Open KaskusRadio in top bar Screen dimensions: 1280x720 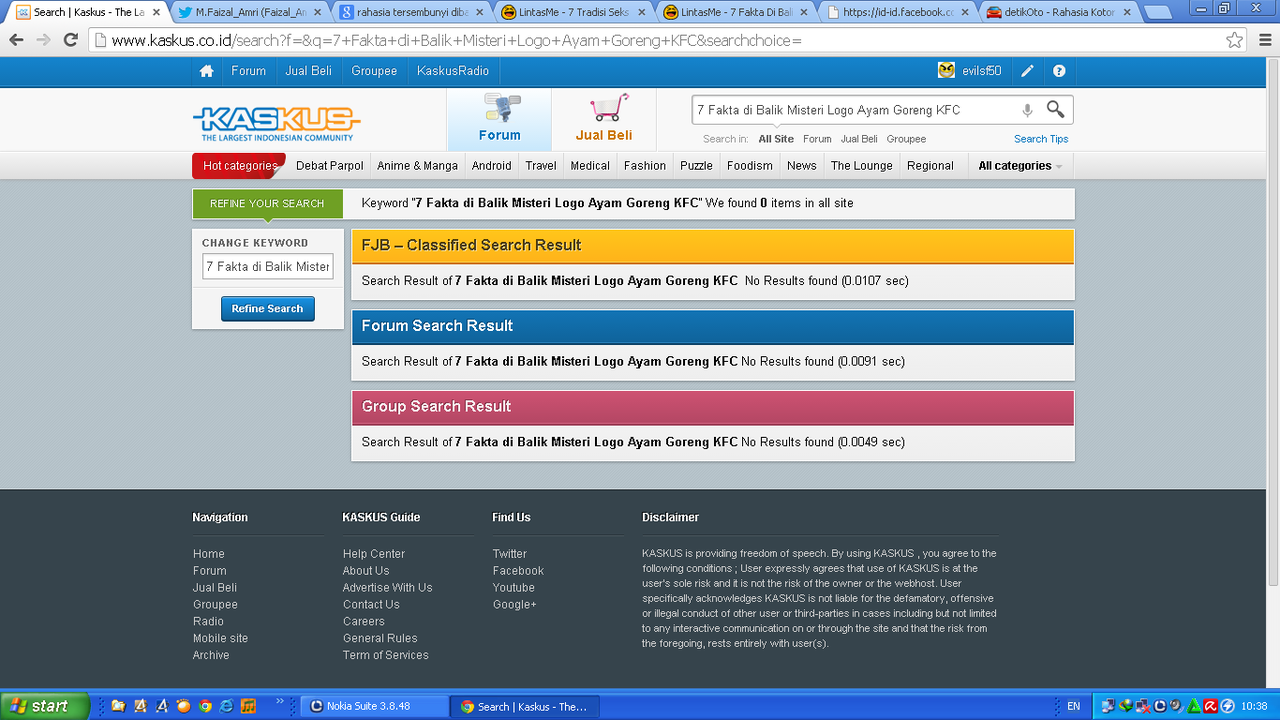click(x=453, y=71)
